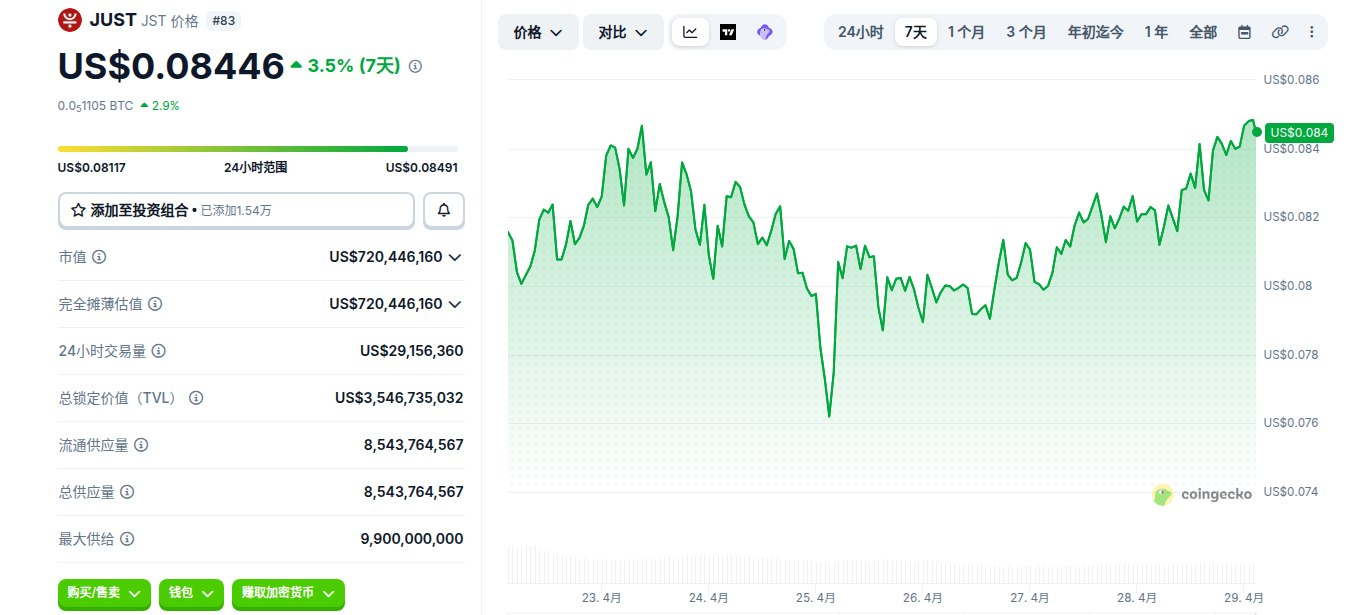Click the bell price alert icon
Screen dimensions: 1360x615
click(444, 210)
